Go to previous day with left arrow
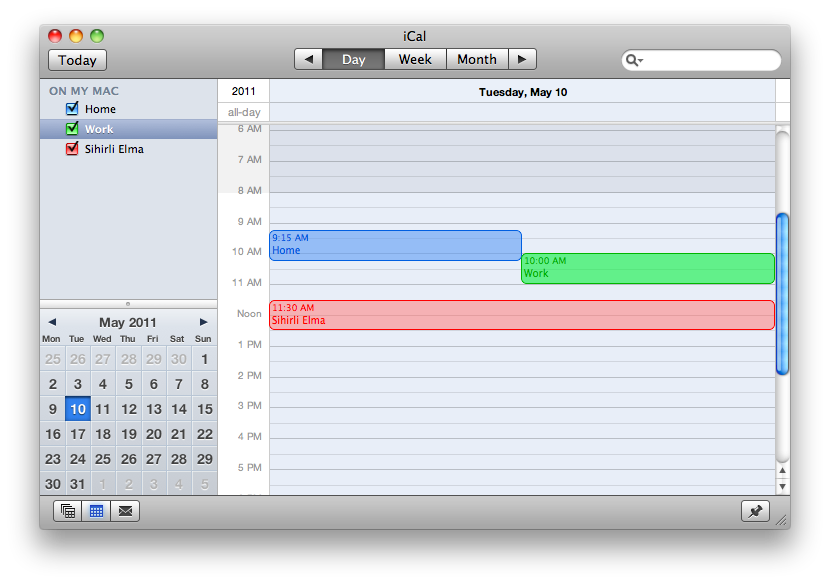Screen dimensions: 830x584 click(308, 59)
